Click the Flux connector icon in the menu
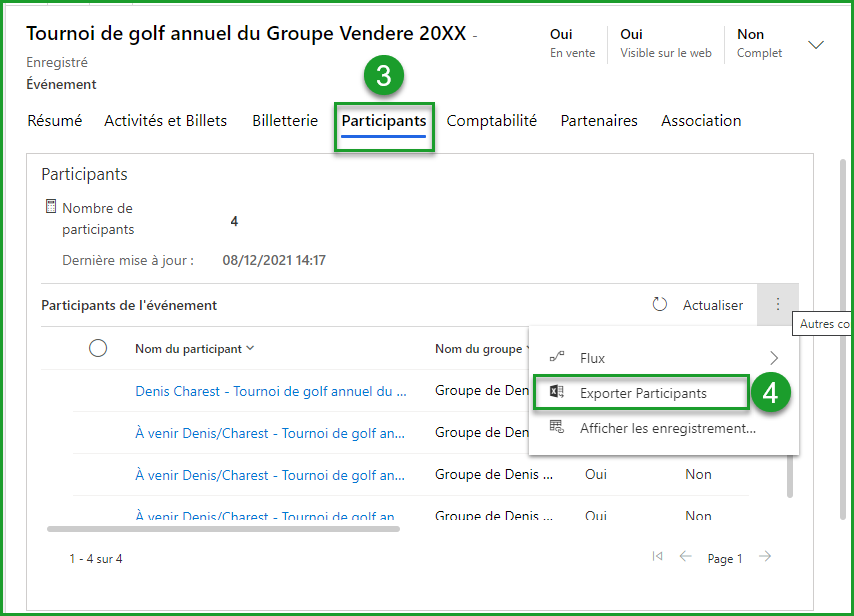 [x=557, y=357]
